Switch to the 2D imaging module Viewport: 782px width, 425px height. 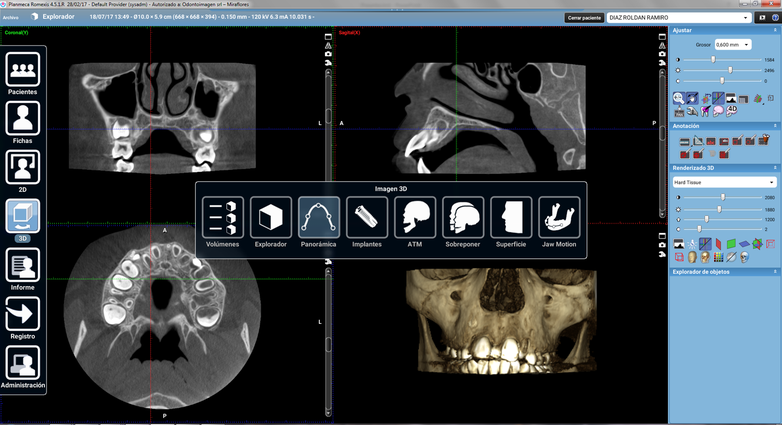(22, 171)
